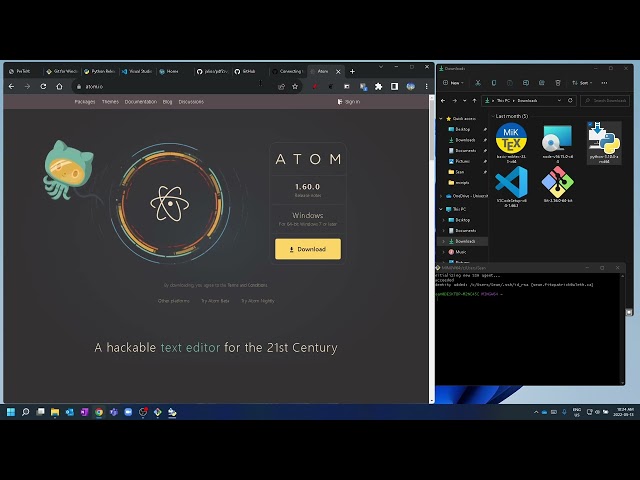This screenshot has height=480, width=640.
Task: Open Zoom from taskbar
Action: click(x=128, y=412)
